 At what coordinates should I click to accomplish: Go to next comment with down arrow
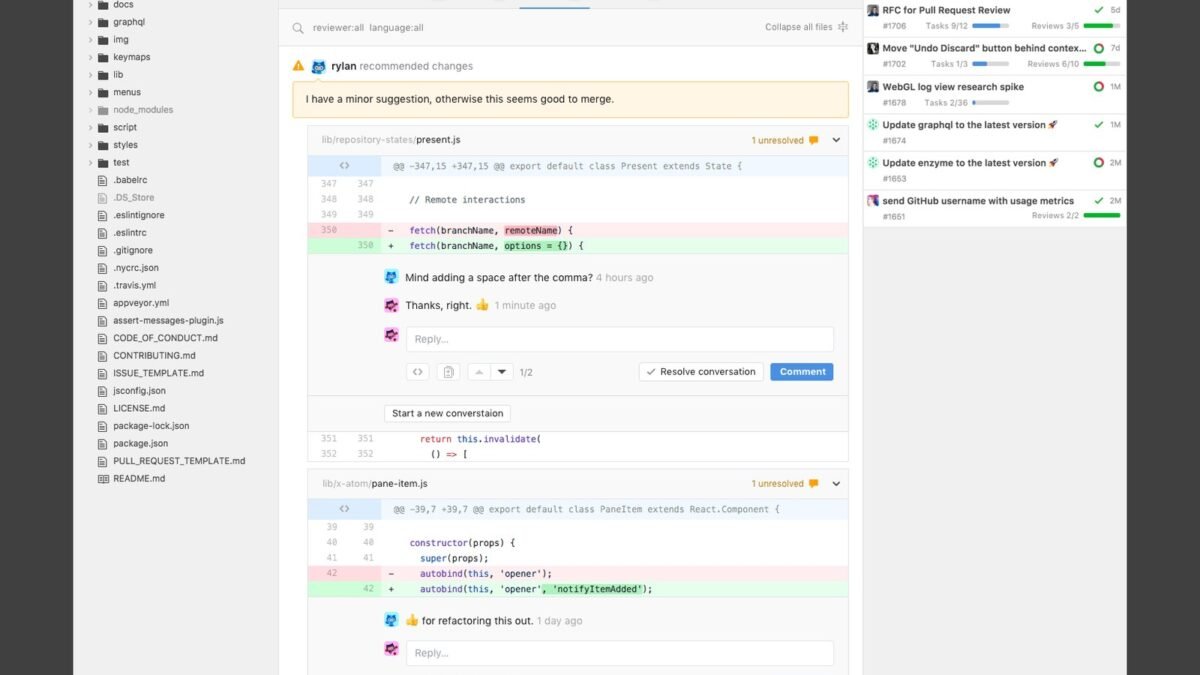(x=502, y=372)
